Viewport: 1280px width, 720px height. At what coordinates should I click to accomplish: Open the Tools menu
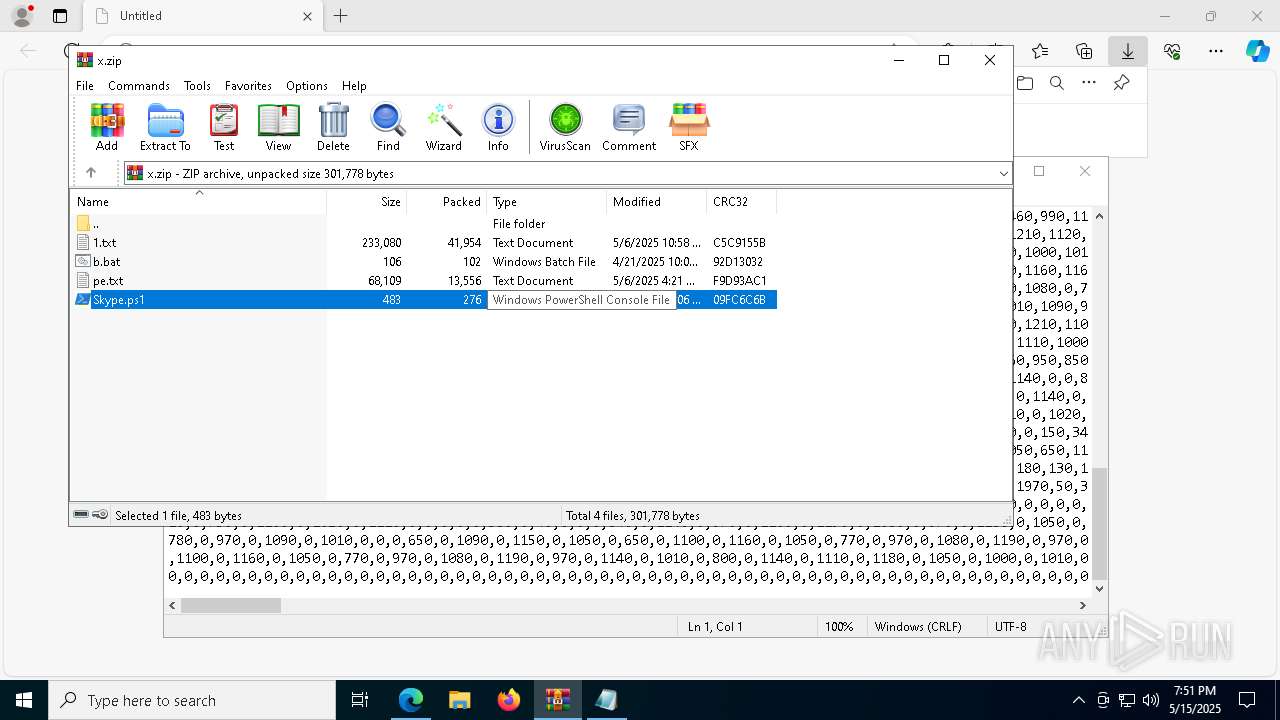click(197, 86)
